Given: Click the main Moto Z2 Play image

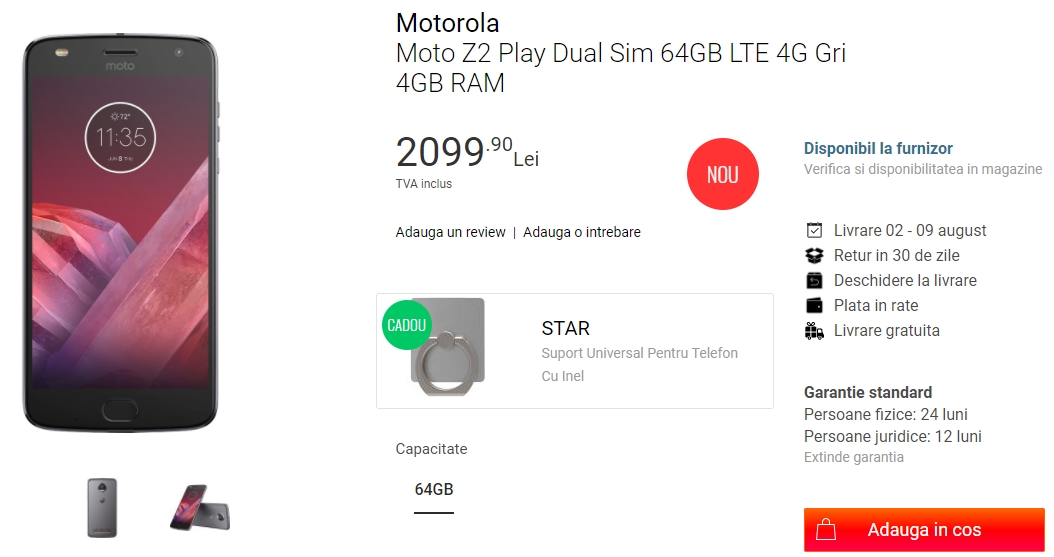Looking at the screenshot, I should tap(120, 233).
